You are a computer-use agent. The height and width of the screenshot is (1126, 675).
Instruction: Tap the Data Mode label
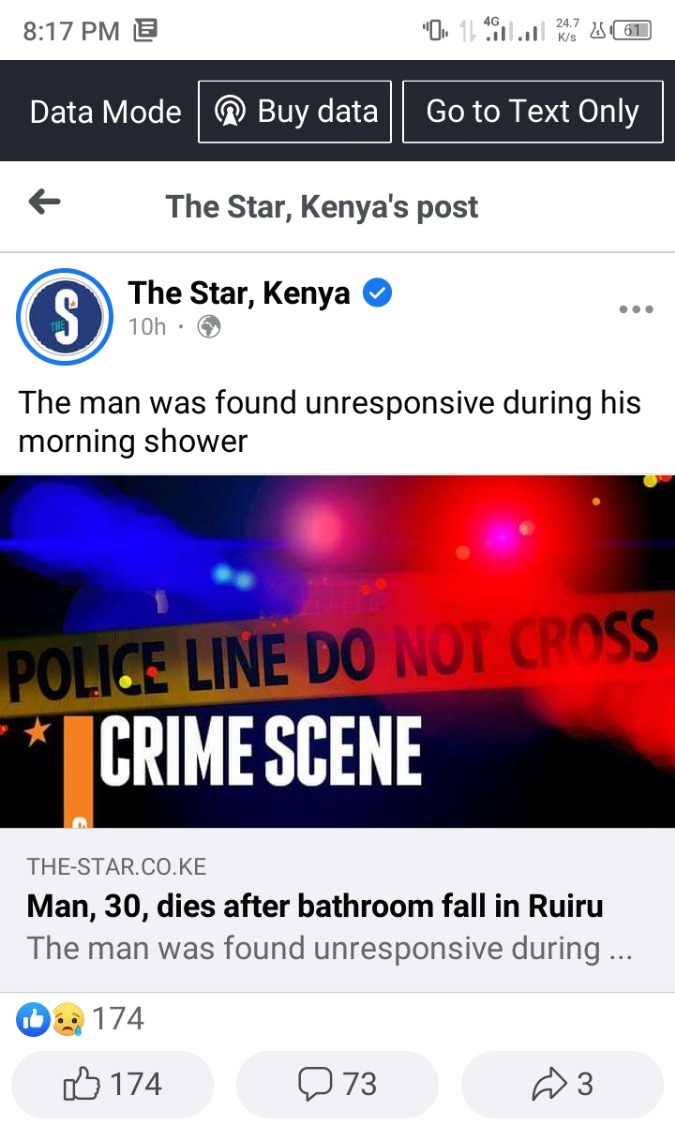106,112
